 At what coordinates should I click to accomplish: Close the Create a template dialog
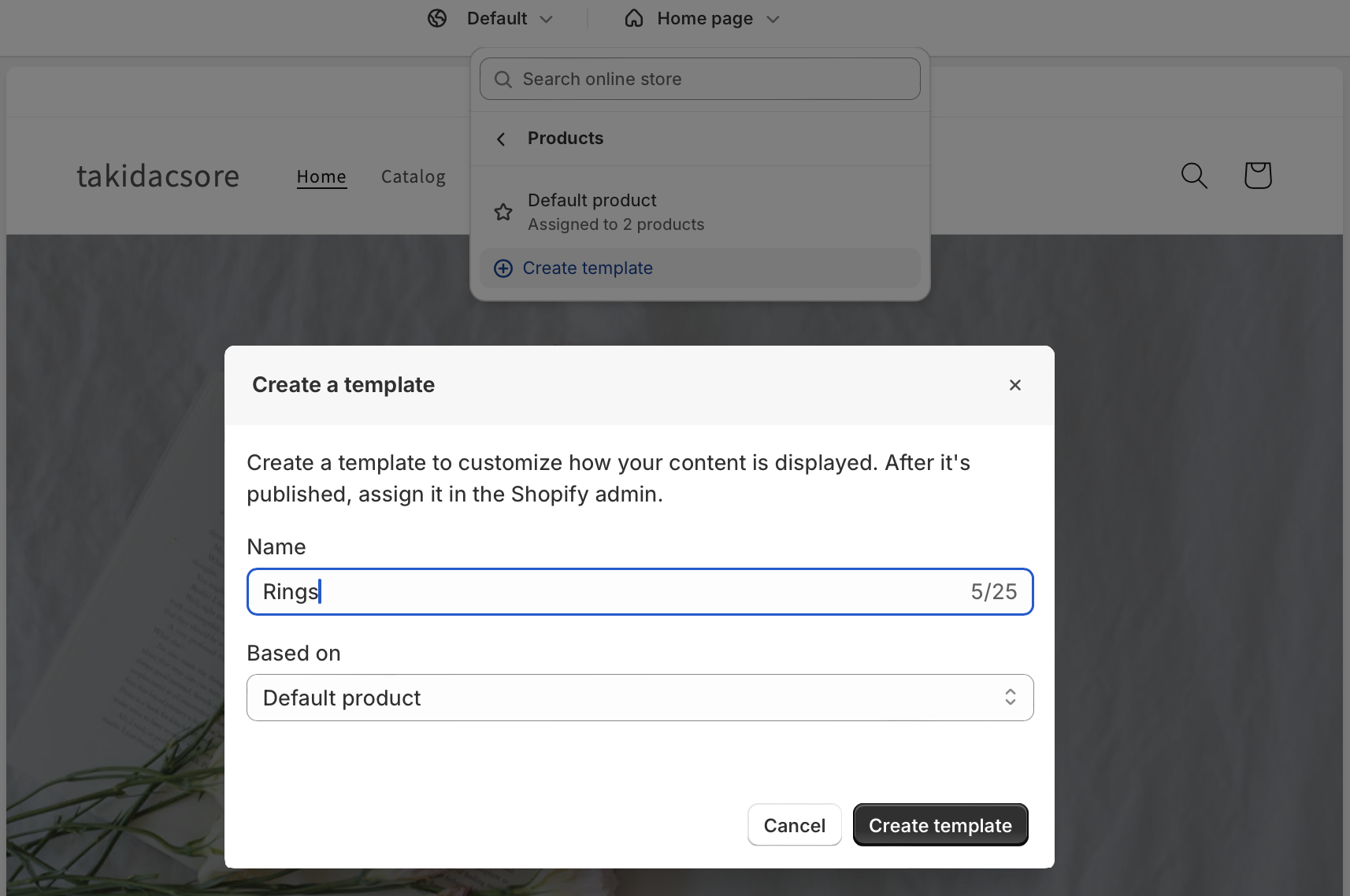(x=1014, y=385)
